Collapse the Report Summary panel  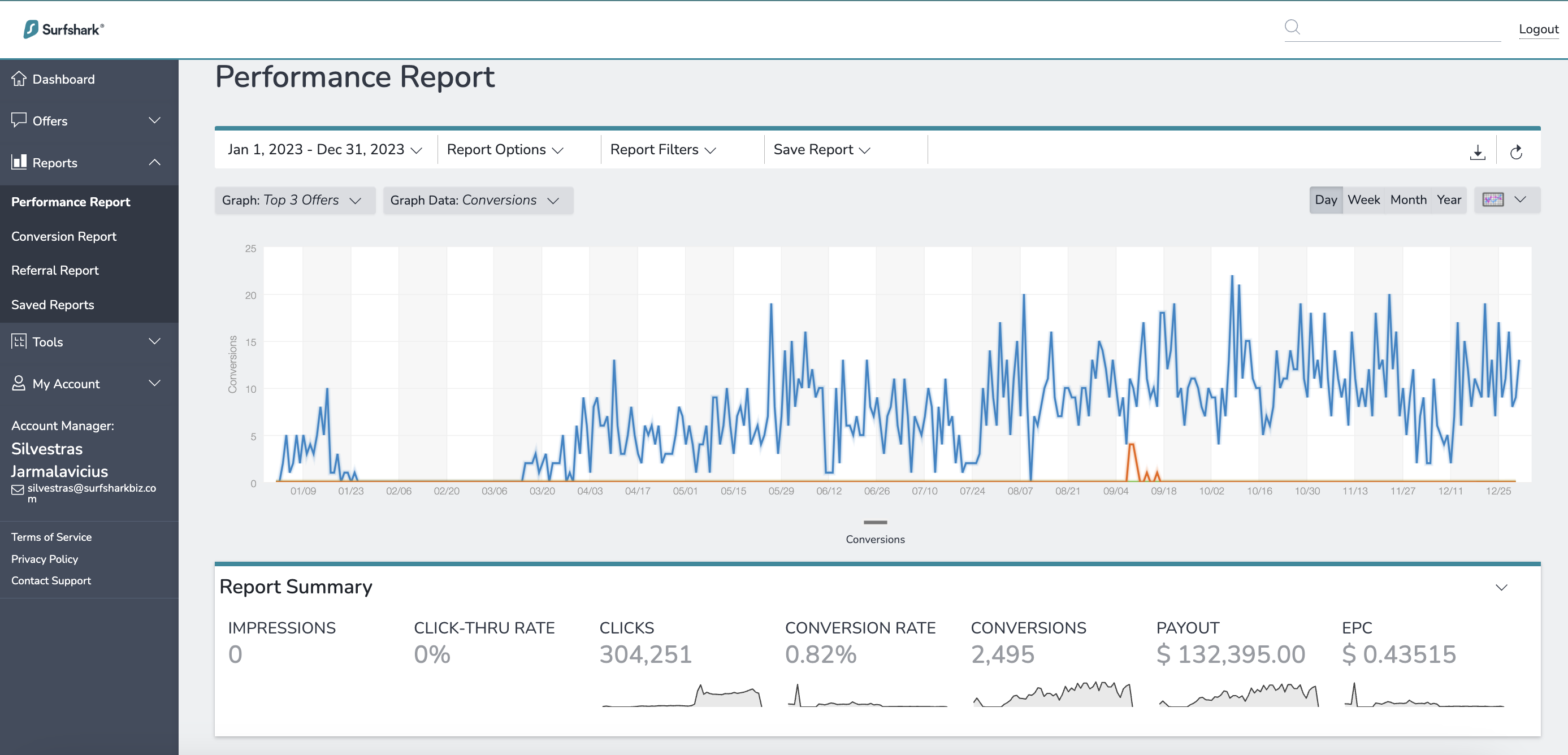click(1502, 587)
